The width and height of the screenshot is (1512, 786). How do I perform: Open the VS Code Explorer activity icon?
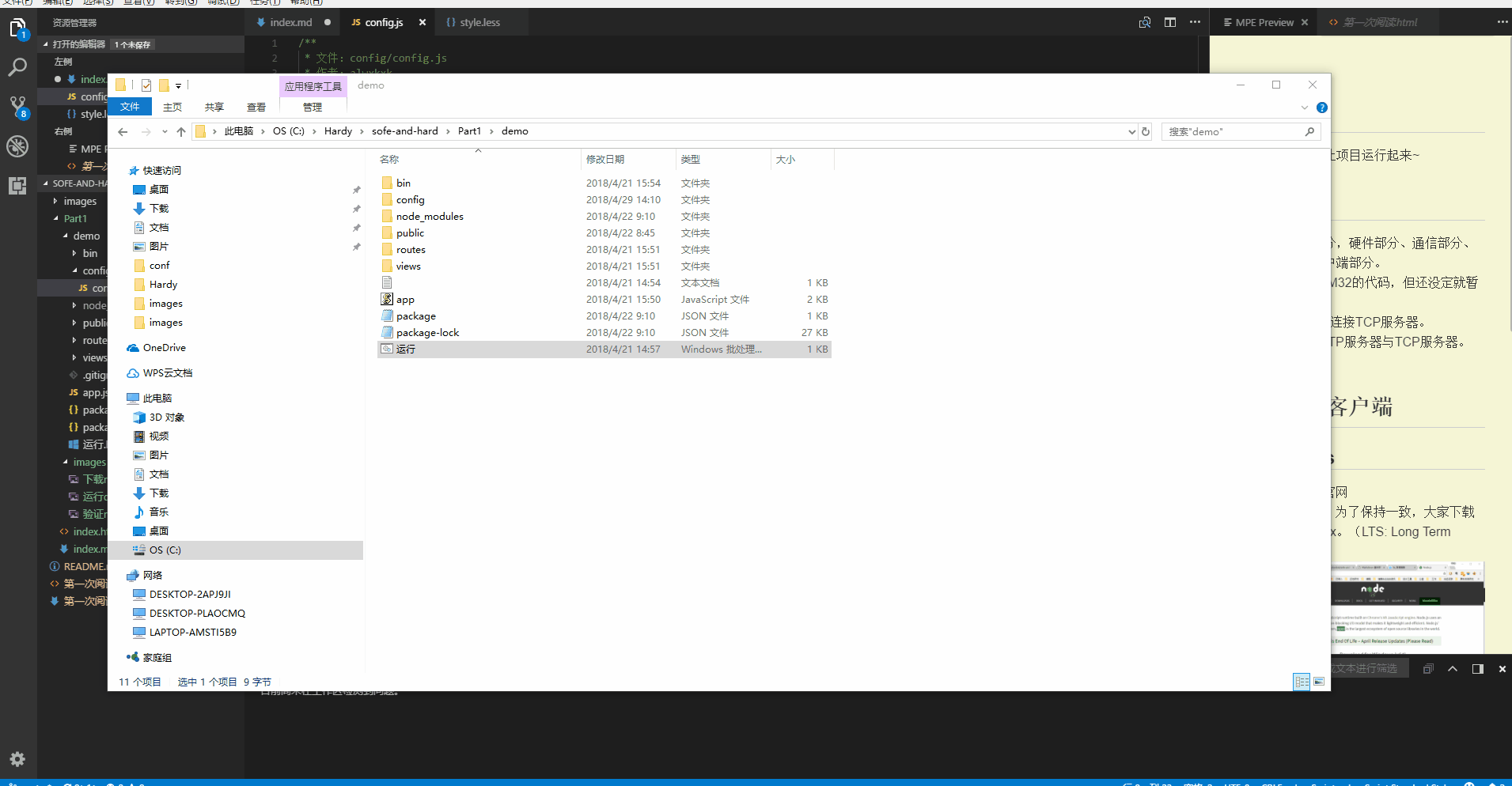coord(17,29)
